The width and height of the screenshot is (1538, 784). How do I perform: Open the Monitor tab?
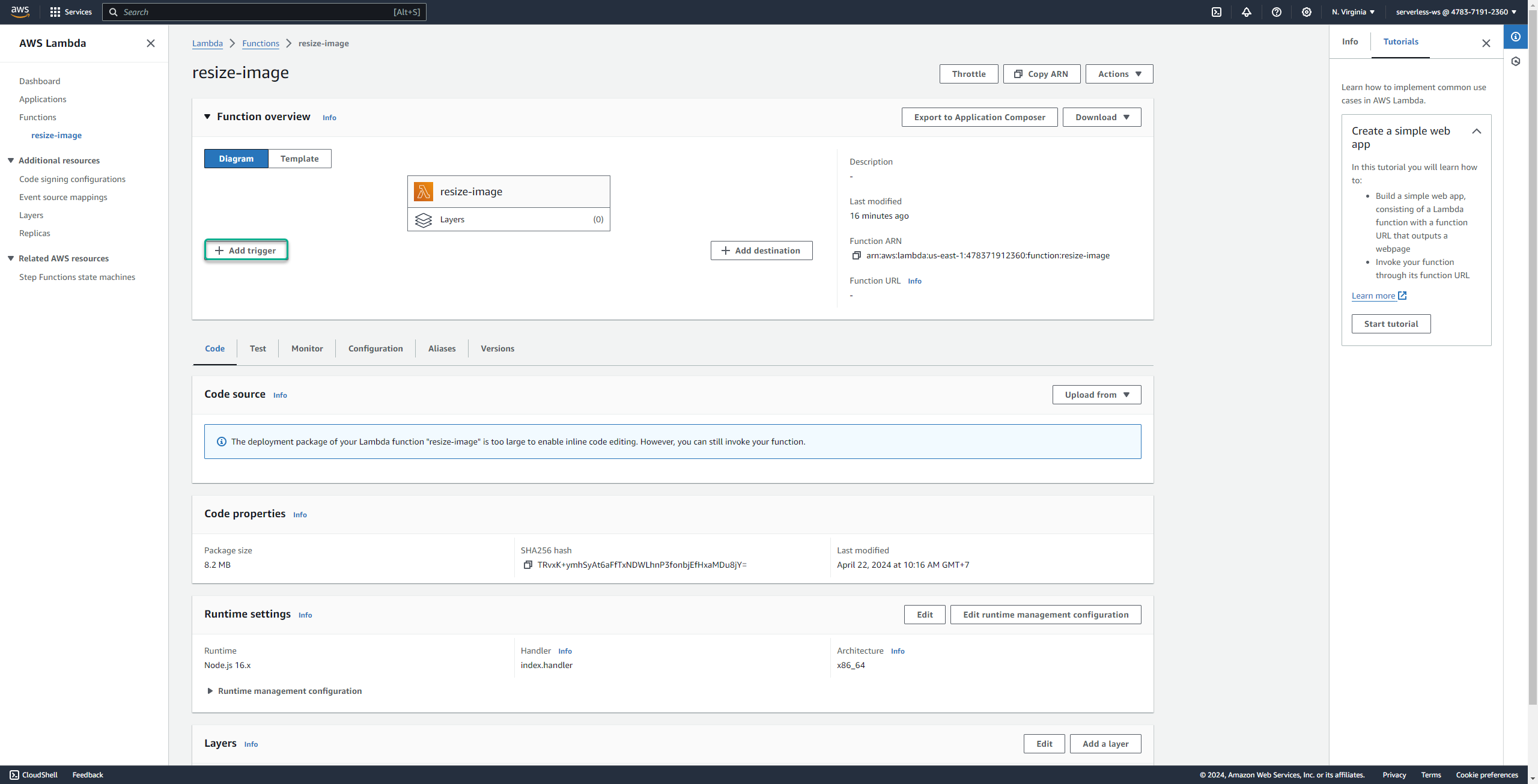[307, 348]
